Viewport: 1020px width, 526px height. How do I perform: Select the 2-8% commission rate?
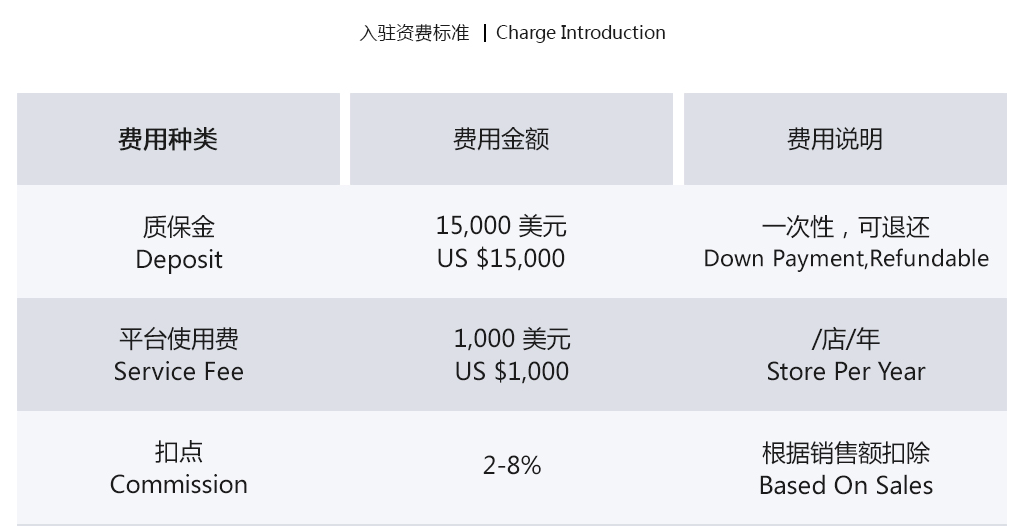point(512,466)
